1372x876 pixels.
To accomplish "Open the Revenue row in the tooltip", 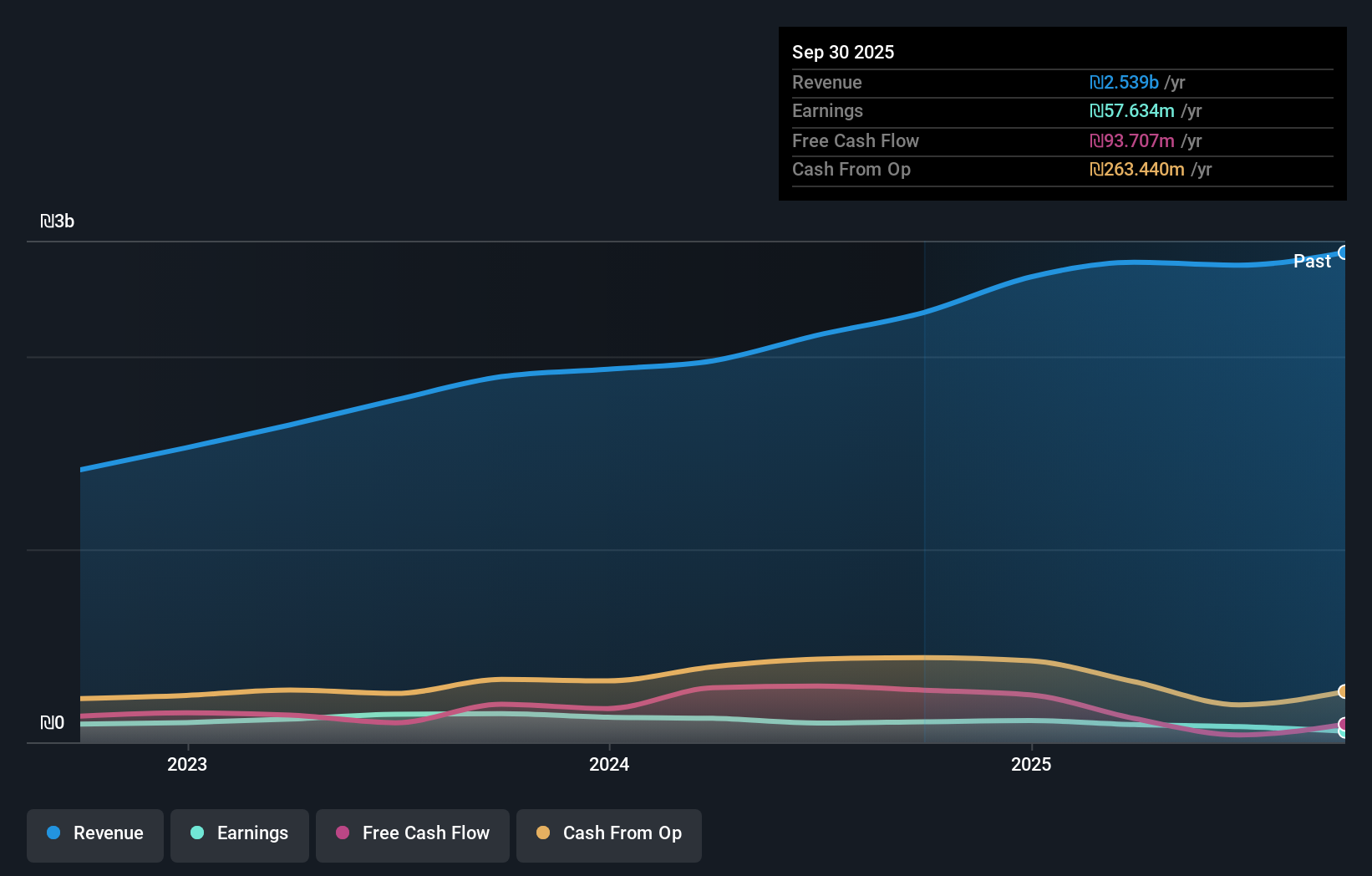I will coord(1062,82).
